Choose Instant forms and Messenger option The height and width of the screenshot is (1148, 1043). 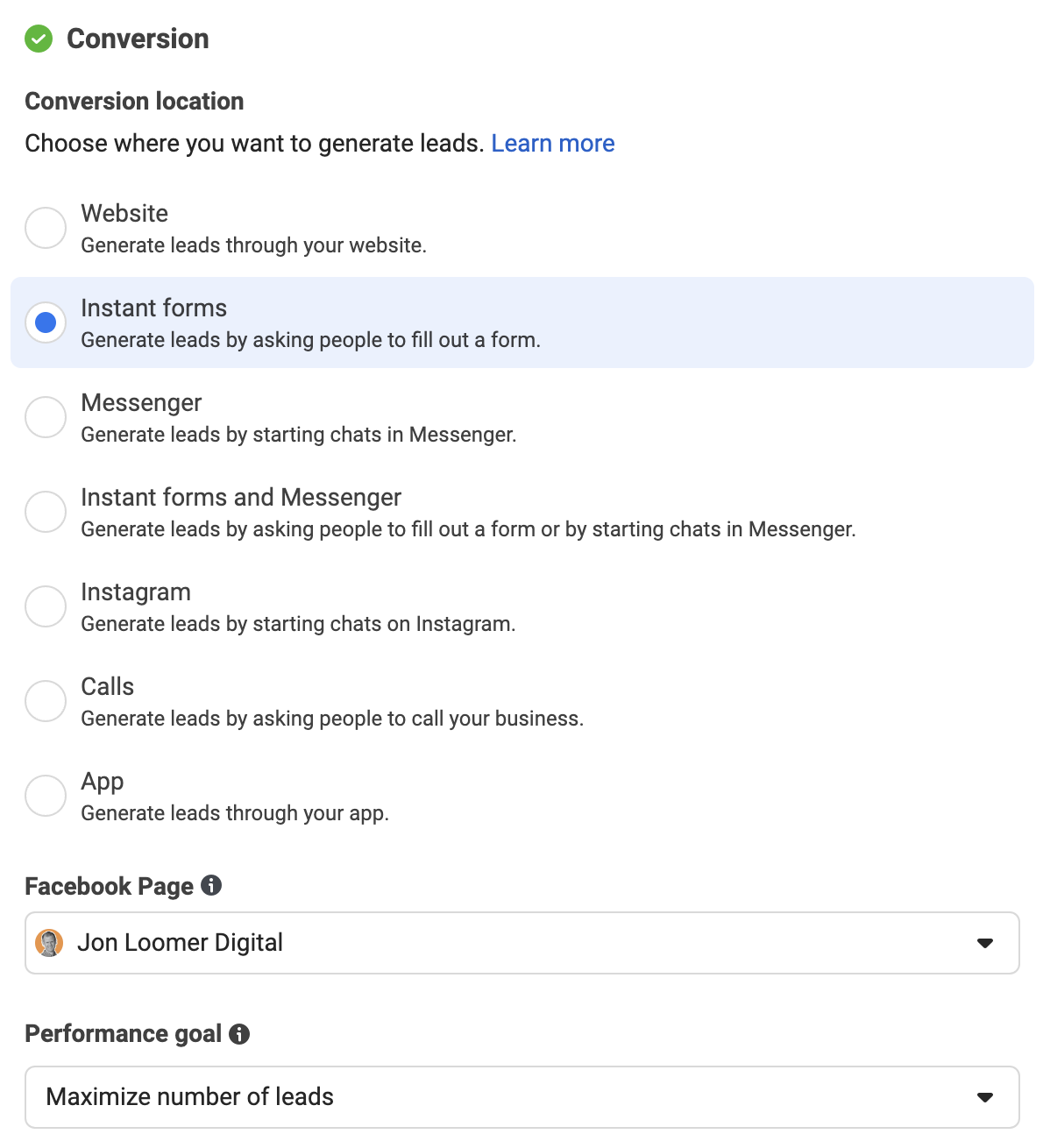point(46,512)
